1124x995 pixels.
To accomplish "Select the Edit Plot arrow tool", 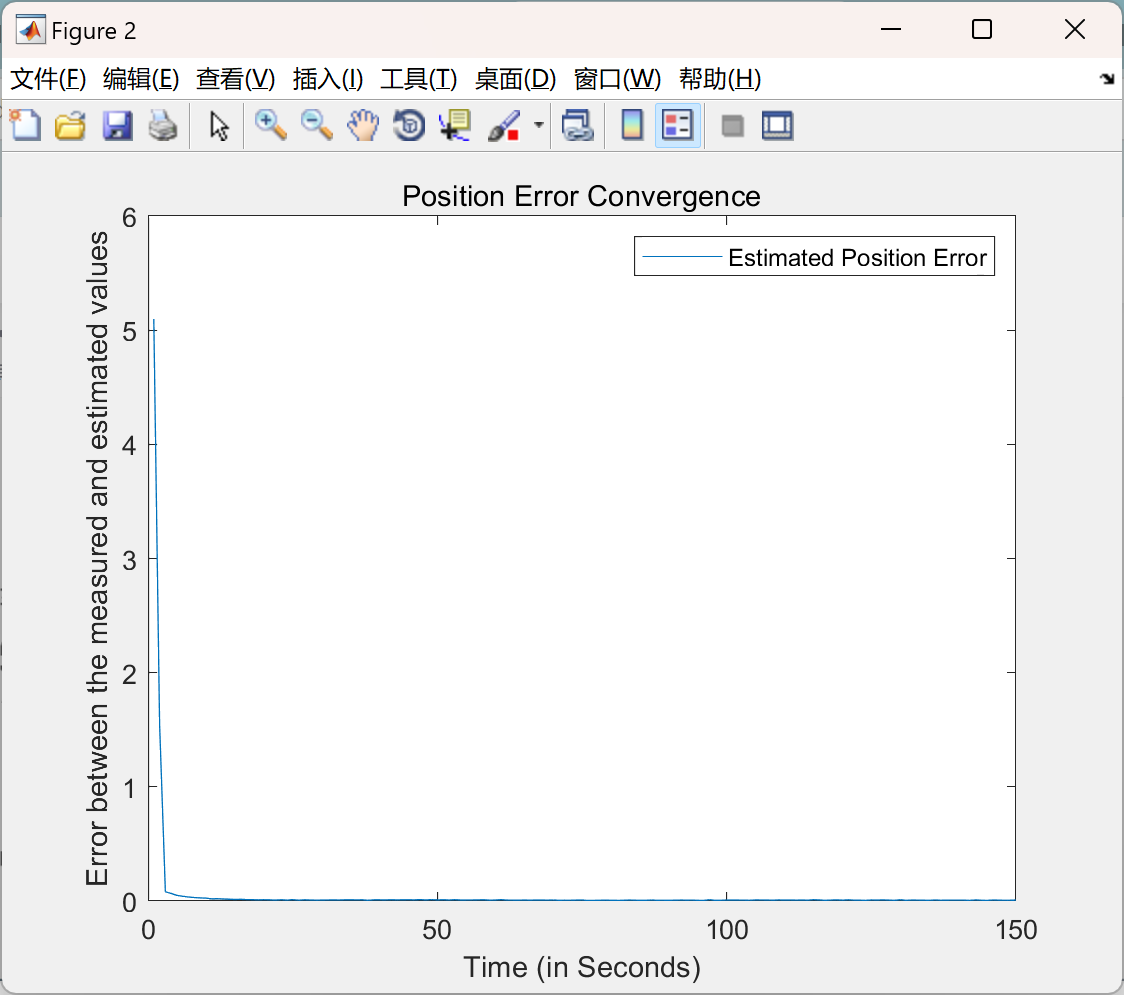I will (219, 126).
